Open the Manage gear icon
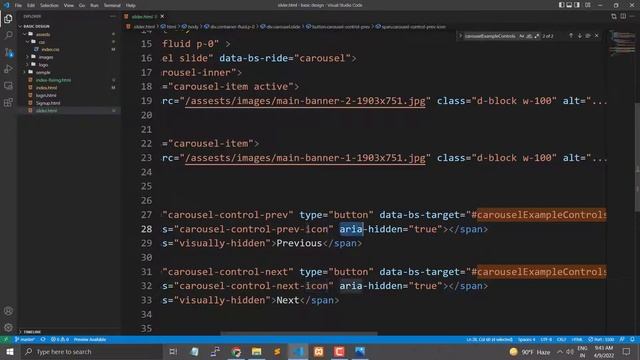640x360 pixels. tap(8, 327)
